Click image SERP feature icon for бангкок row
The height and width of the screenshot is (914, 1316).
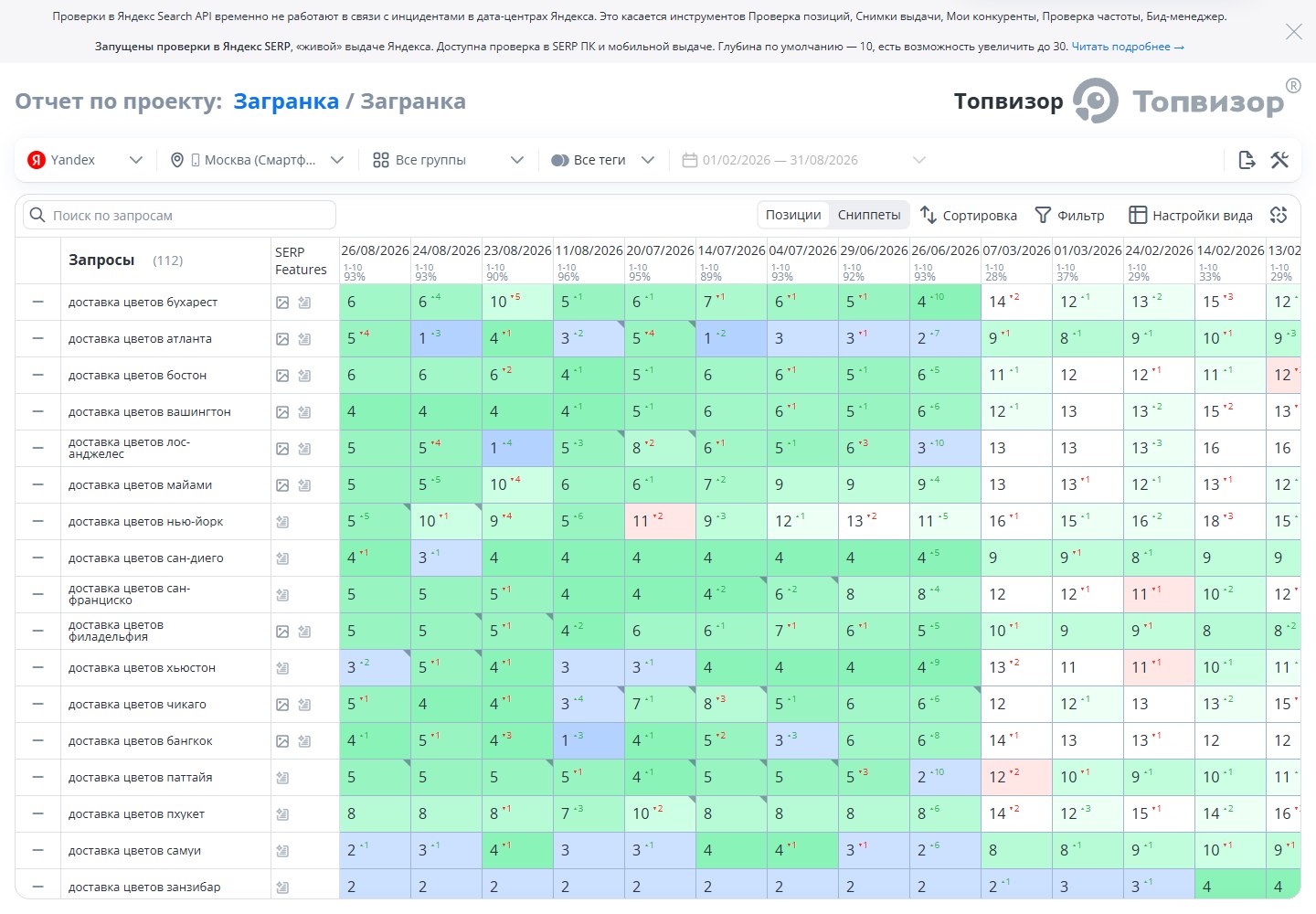click(x=282, y=741)
